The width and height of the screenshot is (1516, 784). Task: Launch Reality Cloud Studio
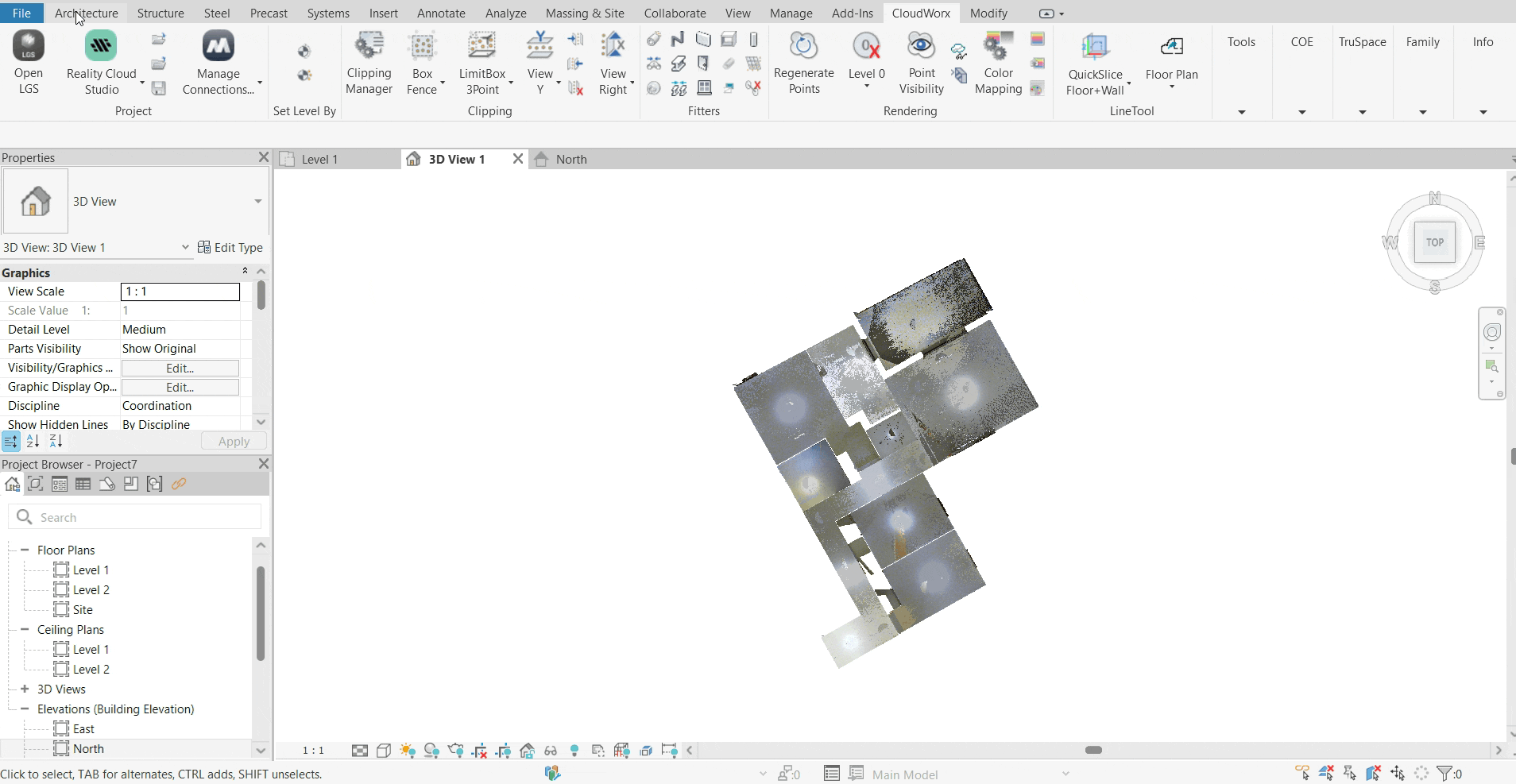tap(101, 64)
